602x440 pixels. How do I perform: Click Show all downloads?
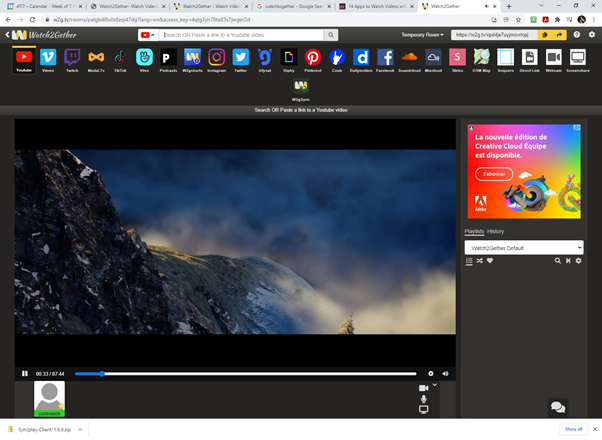[x=574, y=429]
